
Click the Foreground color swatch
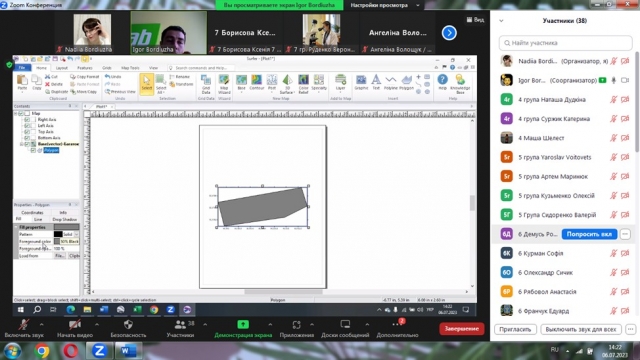pyautogui.click(x=57, y=241)
